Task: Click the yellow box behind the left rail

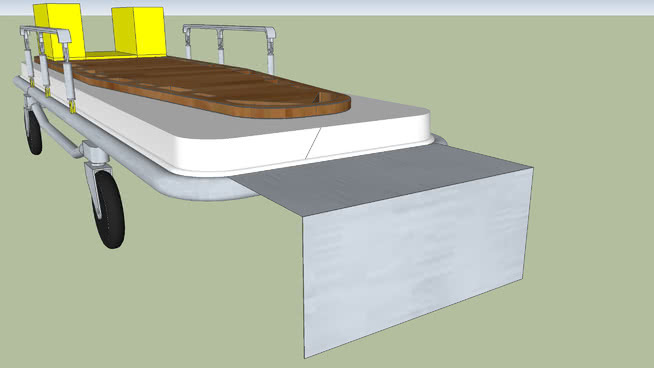Action: pyautogui.click(x=59, y=31)
